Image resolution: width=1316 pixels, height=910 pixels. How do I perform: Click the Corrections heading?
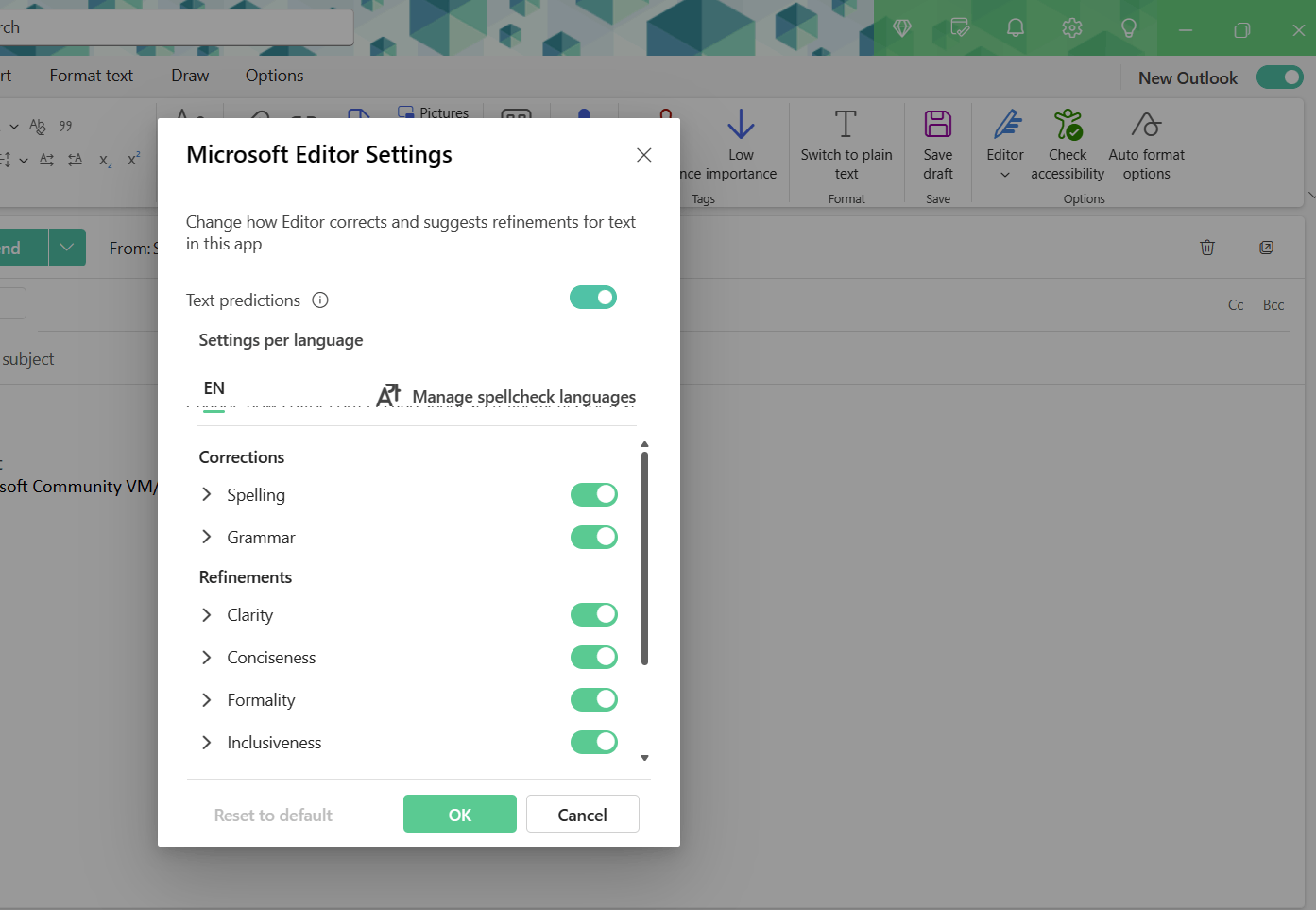coord(242,457)
